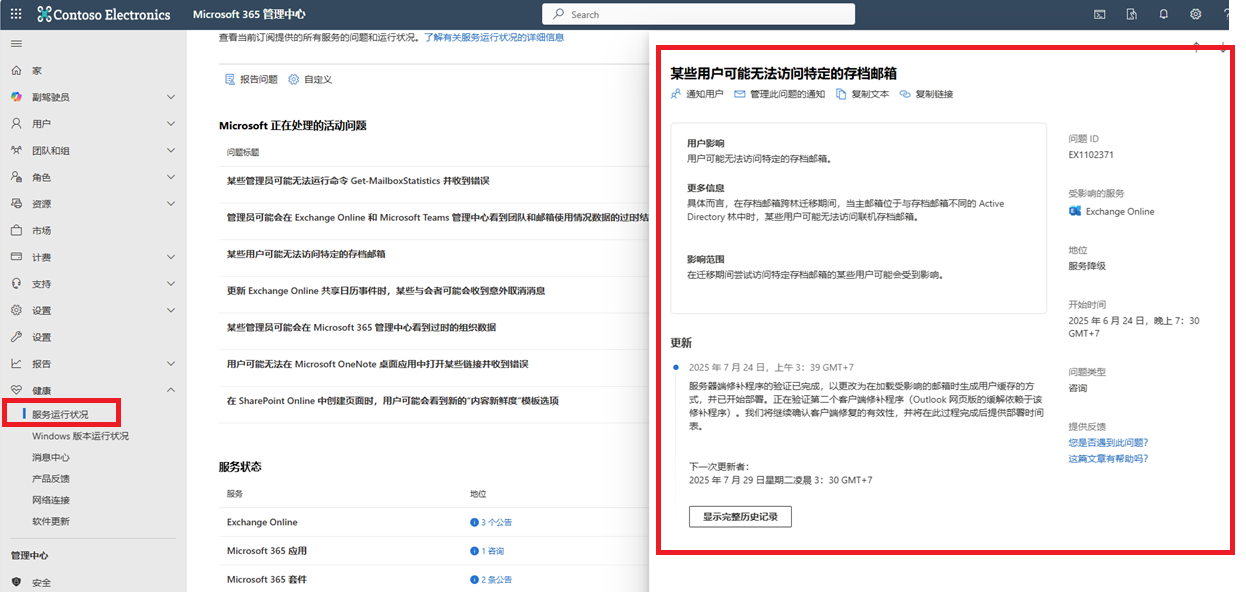Collapse the 健康 section chevron
This screenshot has width=1246, height=592.
click(170, 390)
